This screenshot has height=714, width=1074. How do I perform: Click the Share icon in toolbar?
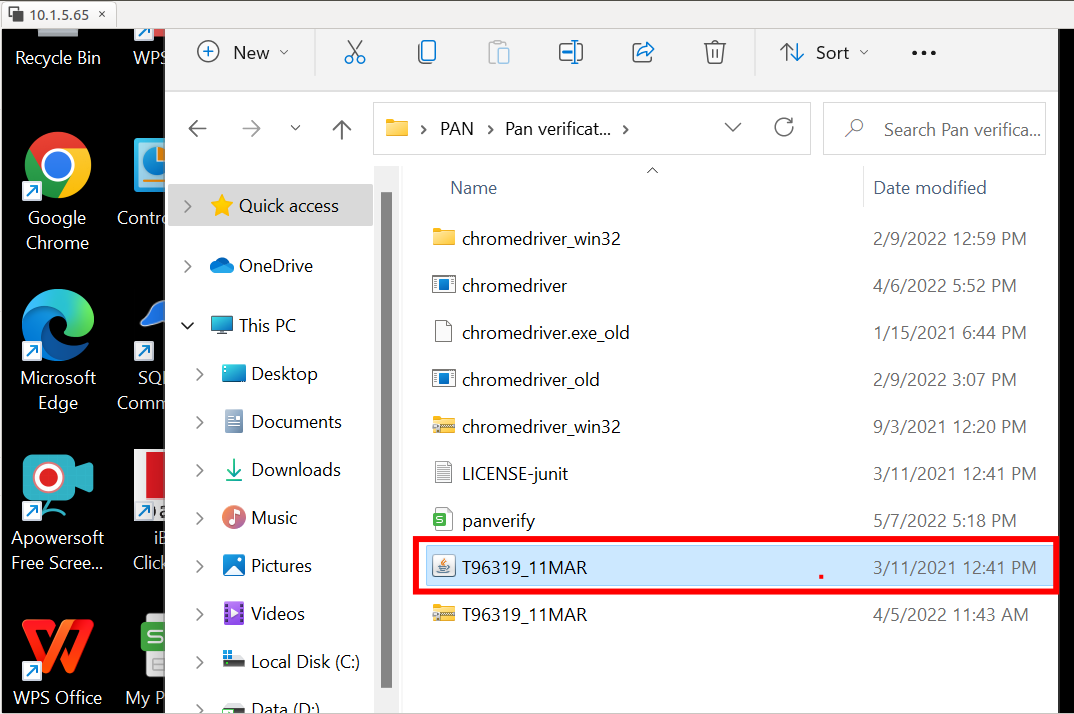(x=642, y=52)
